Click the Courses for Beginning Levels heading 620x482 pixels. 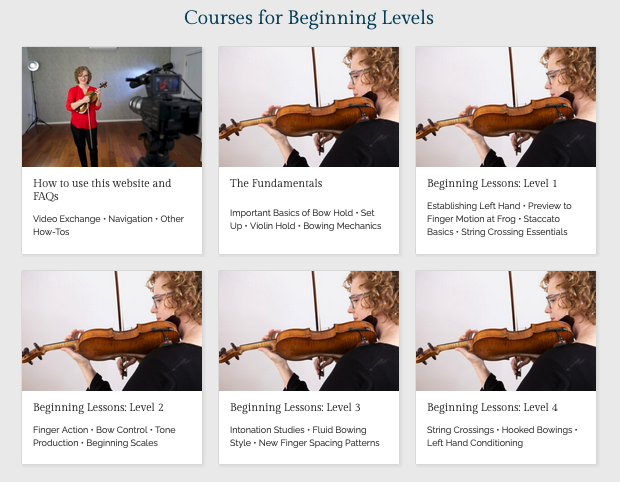[x=309, y=18]
